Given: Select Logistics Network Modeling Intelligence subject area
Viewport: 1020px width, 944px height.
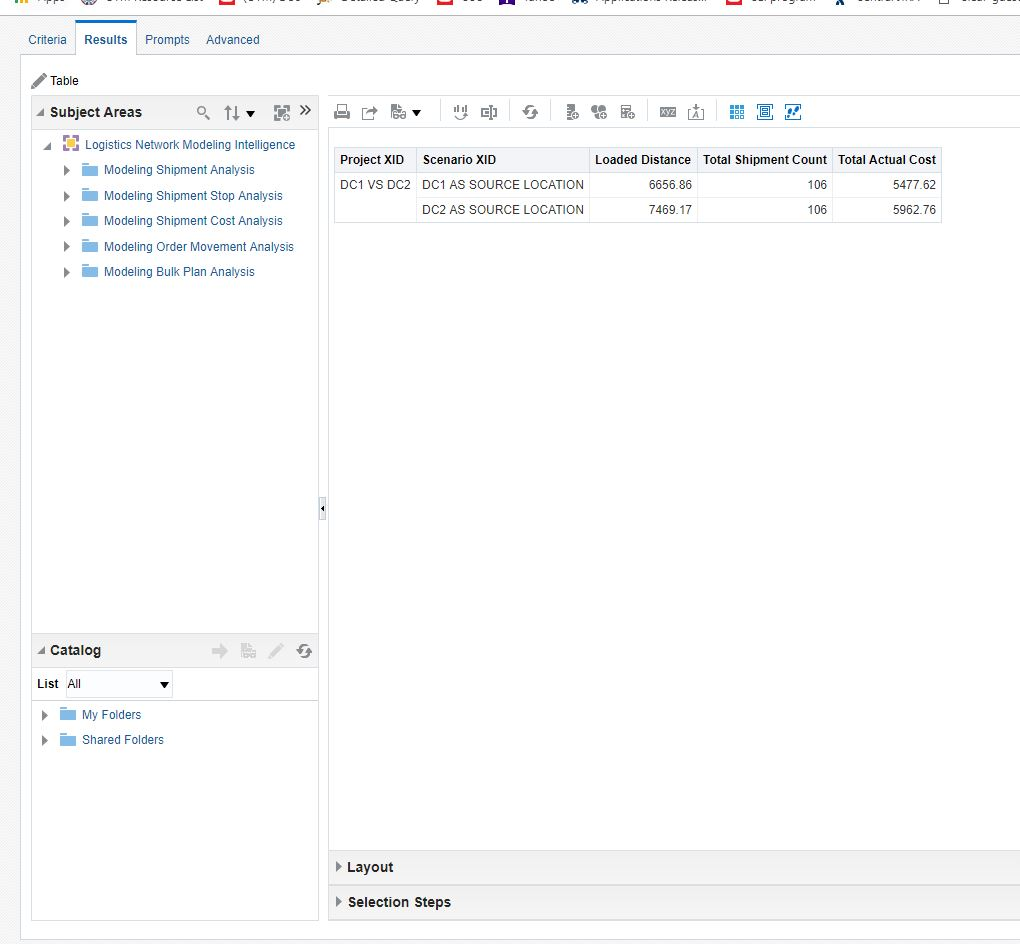Looking at the screenshot, I should coord(190,144).
